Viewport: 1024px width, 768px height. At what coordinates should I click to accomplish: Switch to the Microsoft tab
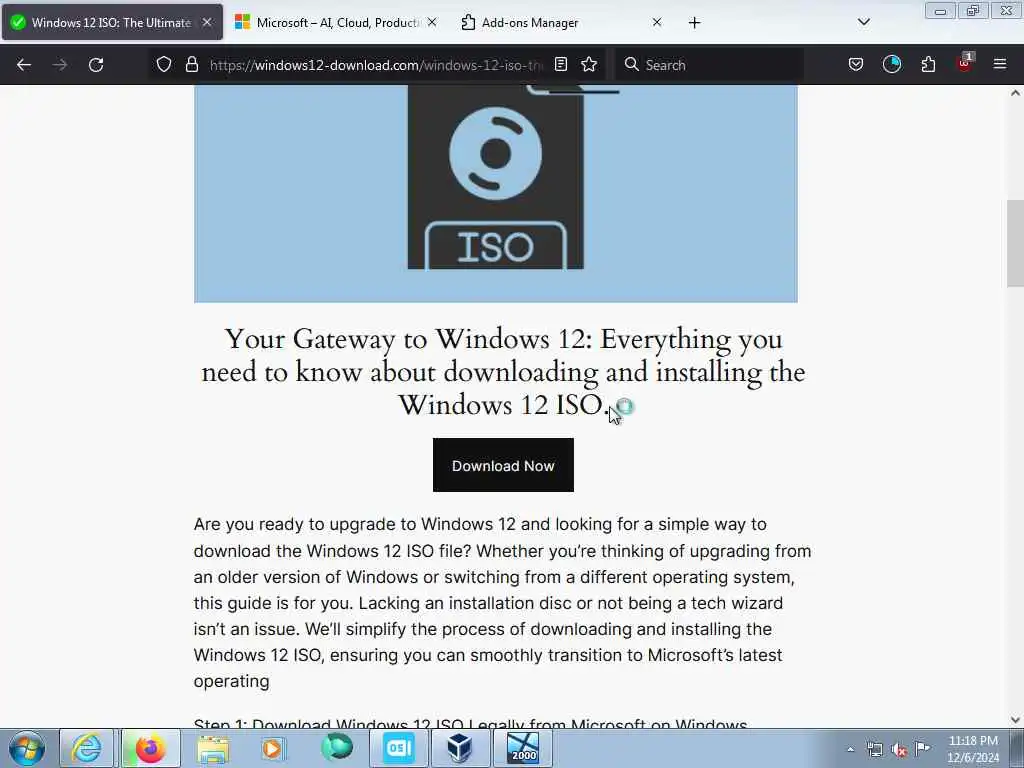pos(336,23)
